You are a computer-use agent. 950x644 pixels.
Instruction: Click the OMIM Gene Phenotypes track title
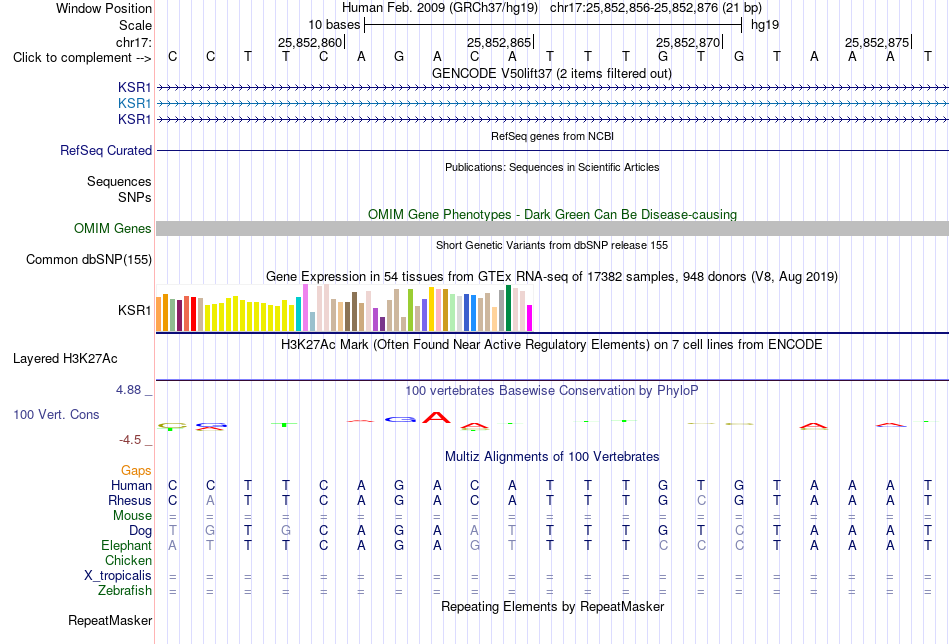[x=552, y=214]
